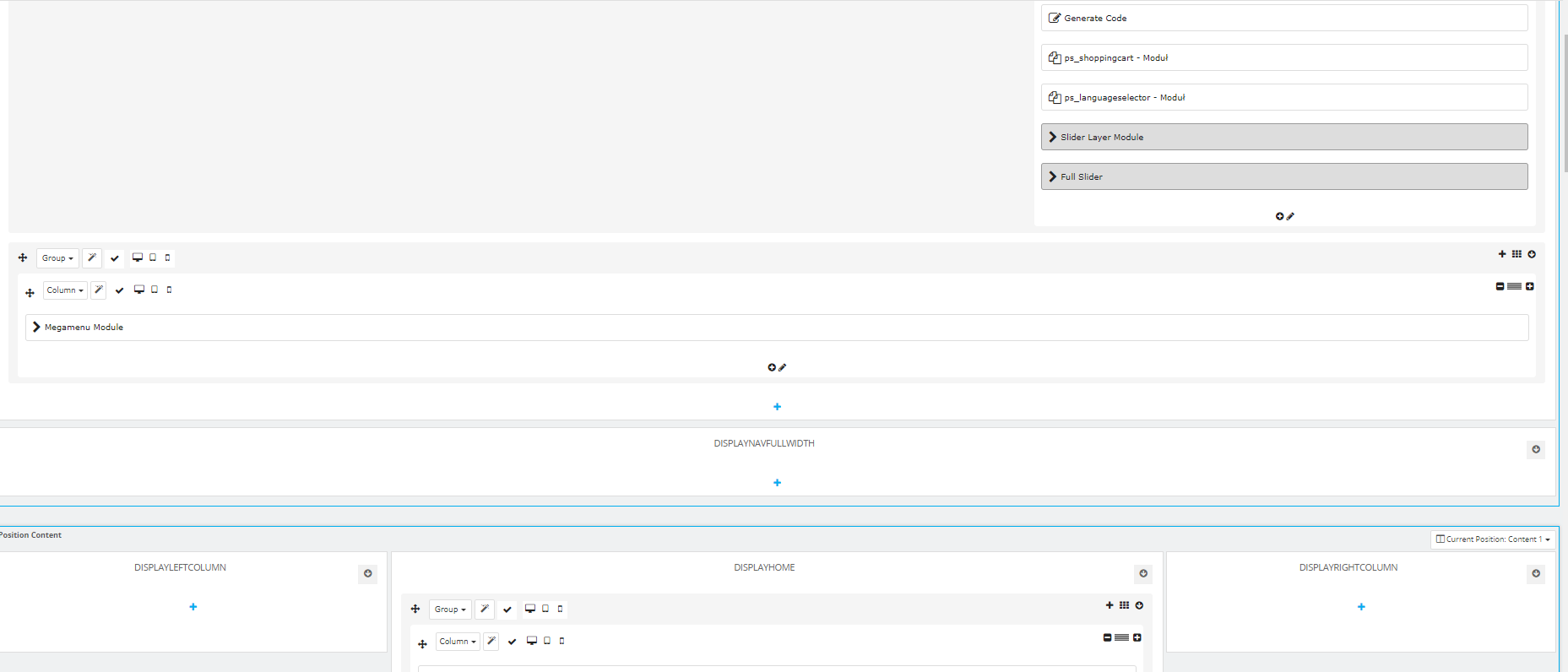The width and height of the screenshot is (1568, 672).
Task: Click the blue plus inside DISPLAYNAVFULLWIDTH
Action: (777, 483)
